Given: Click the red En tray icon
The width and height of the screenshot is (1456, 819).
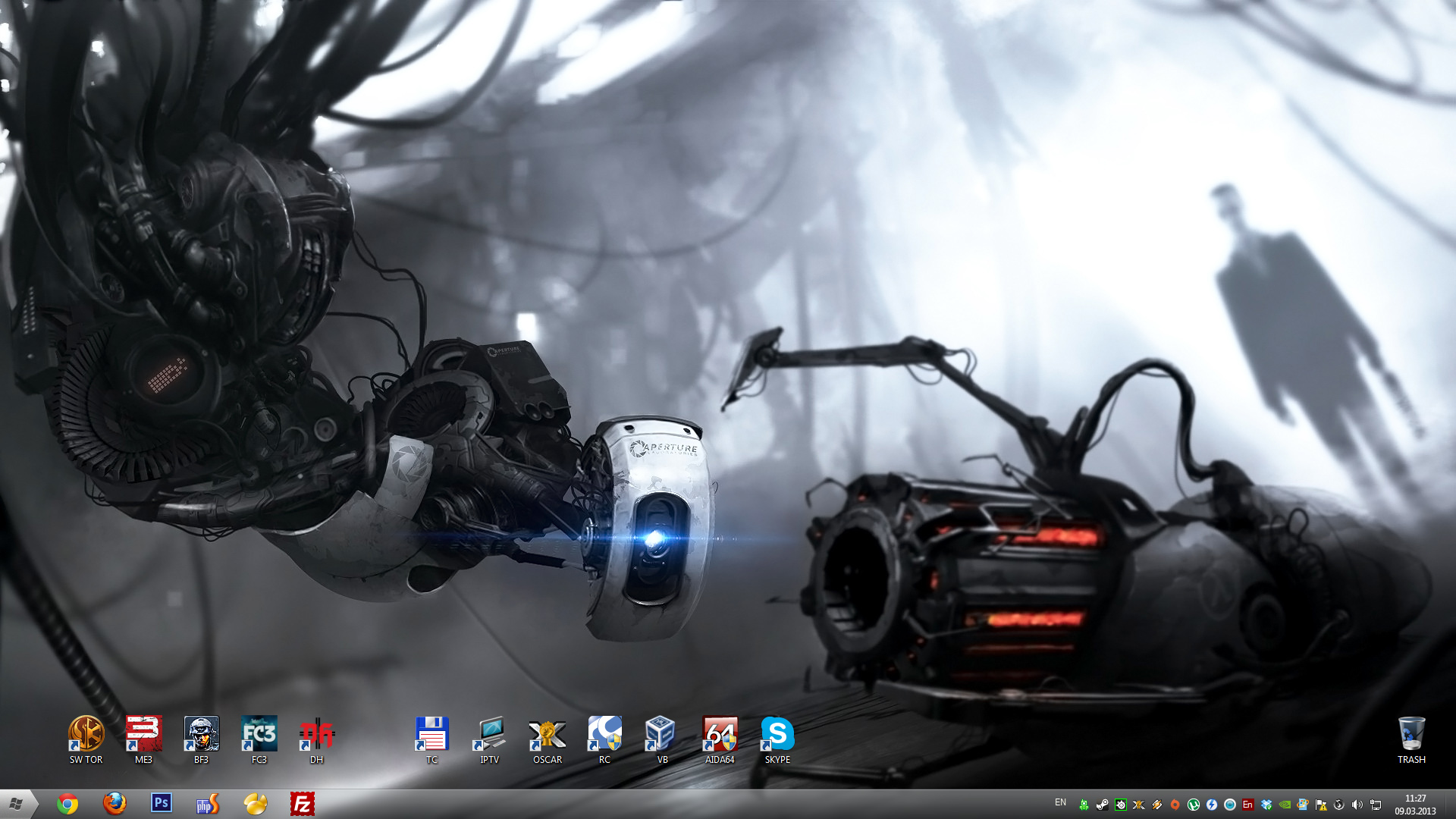Looking at the screenshot, I should pos(1248,805).
